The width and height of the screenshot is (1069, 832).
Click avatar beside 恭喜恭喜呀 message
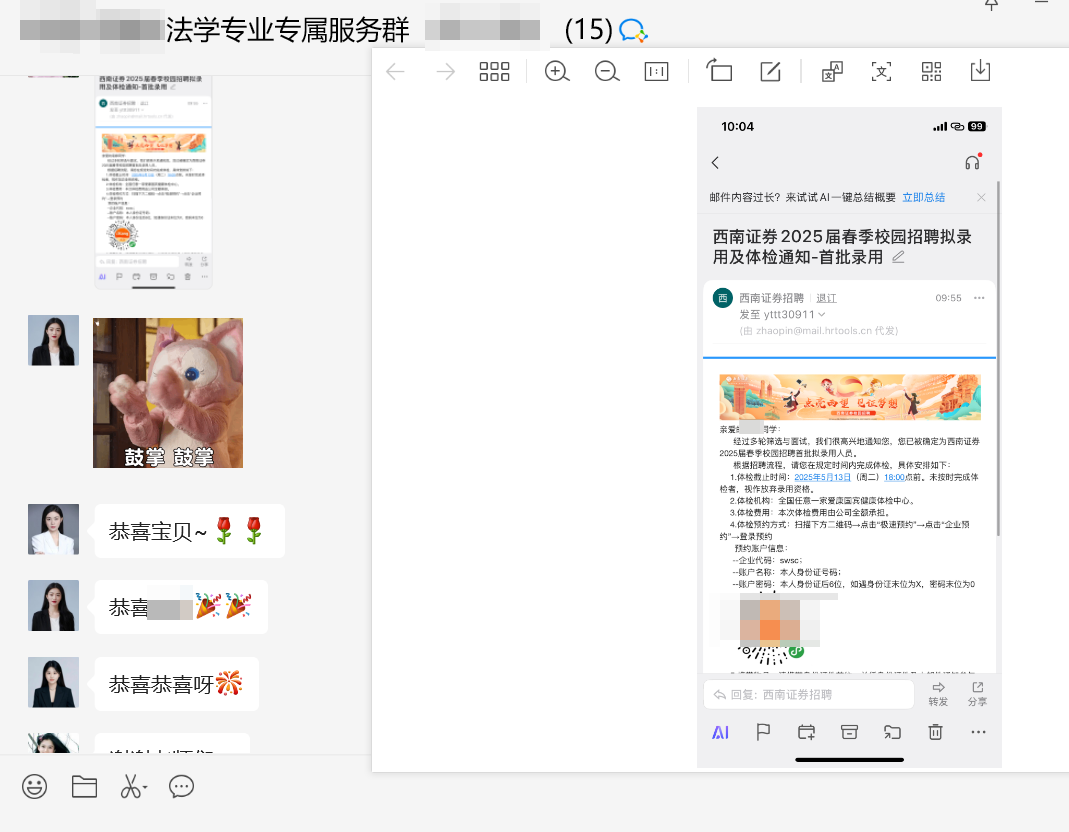click(x=53, y=683)
